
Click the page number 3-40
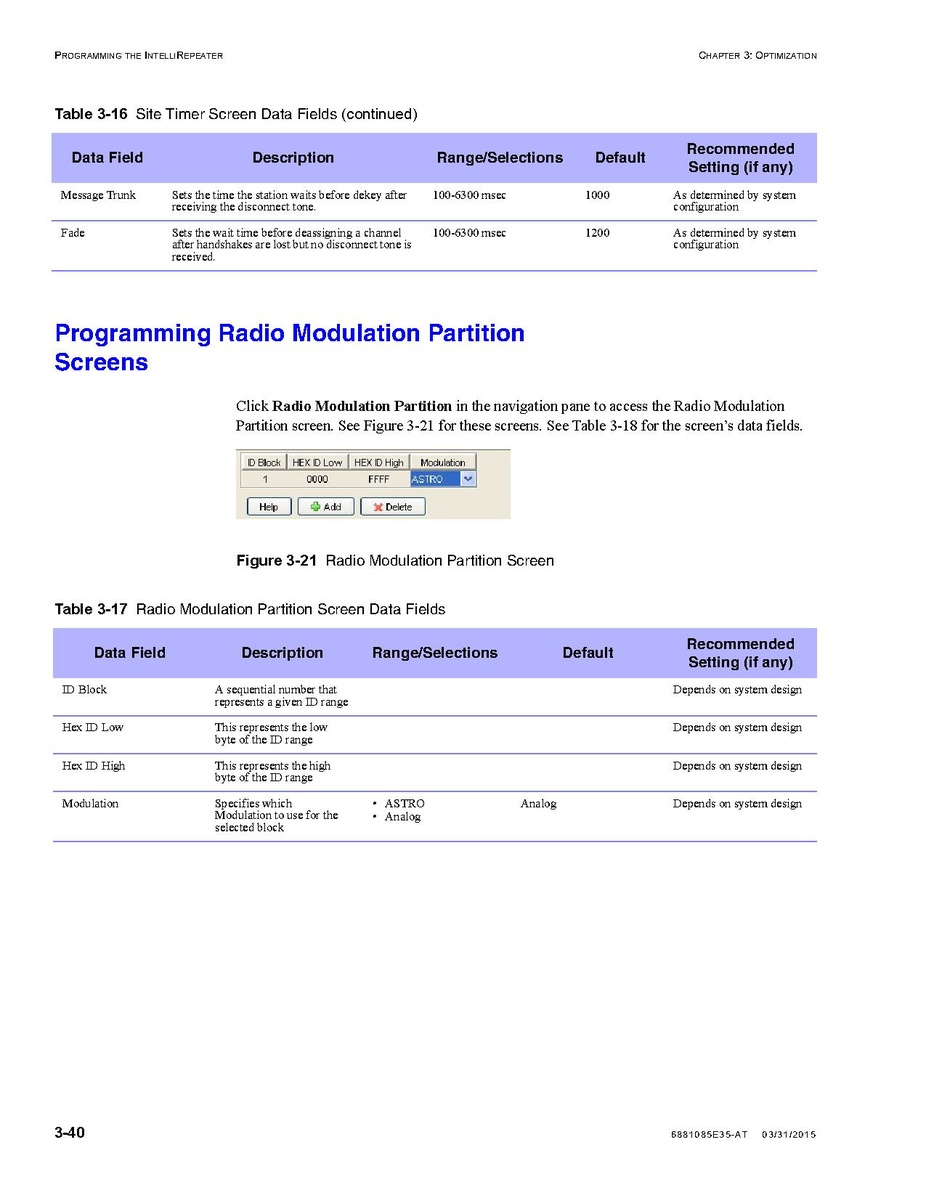(70, 1133)
